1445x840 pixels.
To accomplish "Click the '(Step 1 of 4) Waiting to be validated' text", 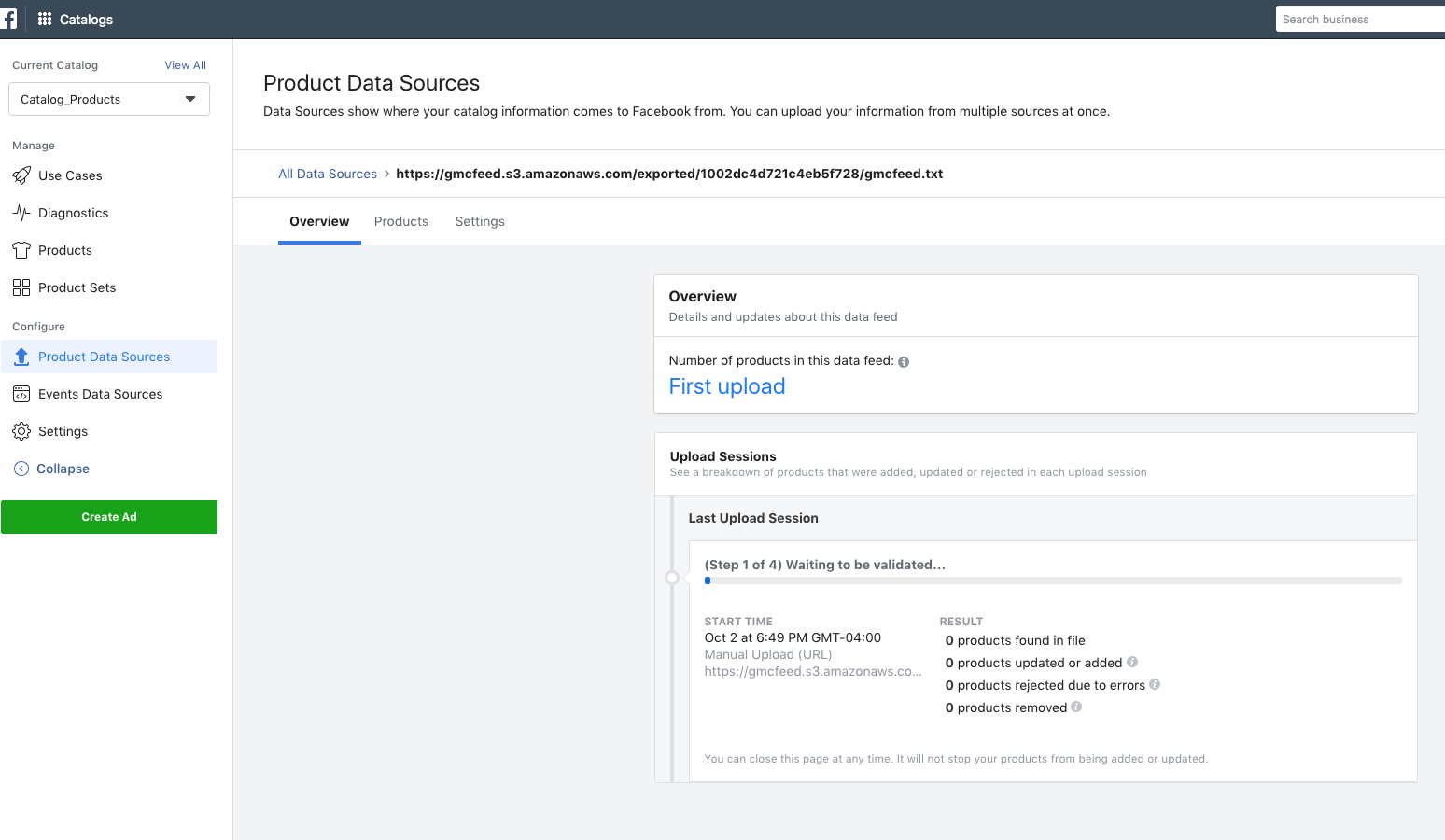I will click(825, 565).
